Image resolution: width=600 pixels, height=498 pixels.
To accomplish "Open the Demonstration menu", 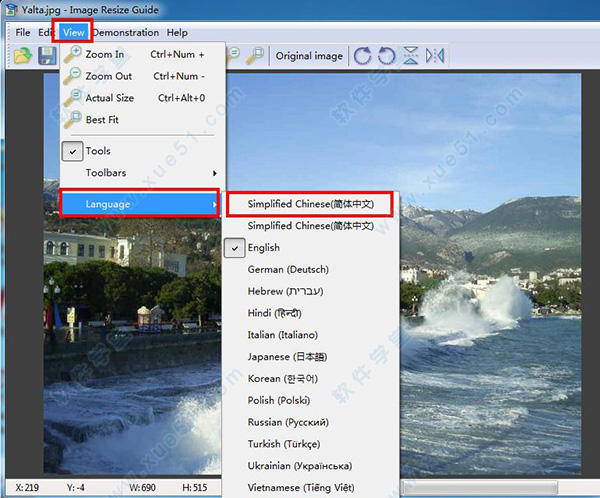I will (126, 33).
